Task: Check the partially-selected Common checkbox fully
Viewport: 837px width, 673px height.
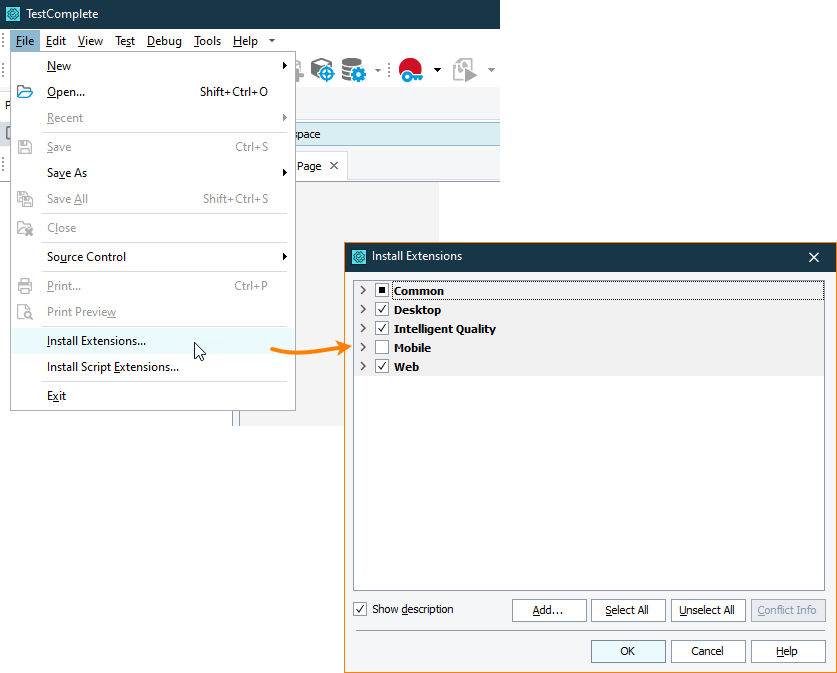Action: [381, 290]
